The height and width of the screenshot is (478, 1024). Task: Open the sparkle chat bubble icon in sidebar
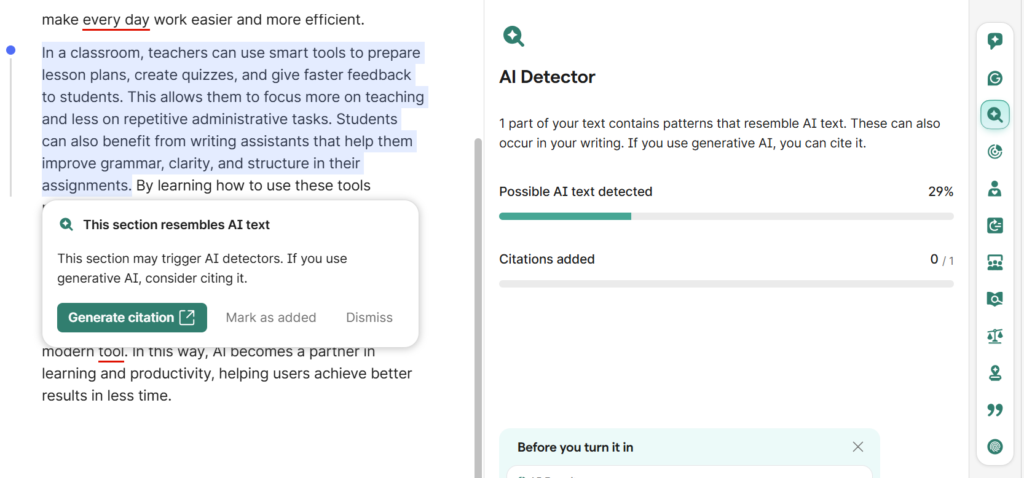click(994, 41)
